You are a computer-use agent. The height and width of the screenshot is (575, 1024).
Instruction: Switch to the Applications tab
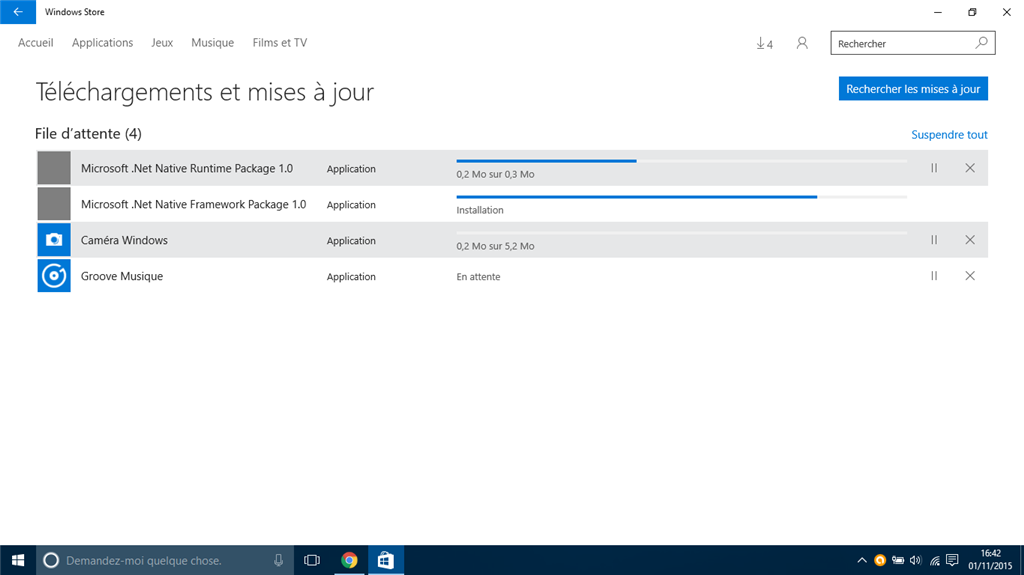pos(103,42)
